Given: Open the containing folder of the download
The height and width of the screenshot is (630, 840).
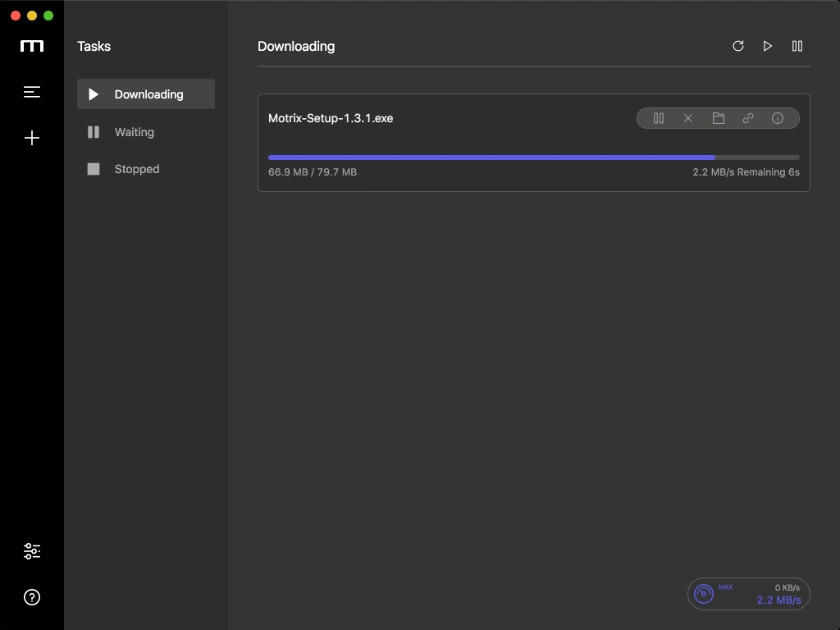Looking at the screenshot, I should point(718,118).
